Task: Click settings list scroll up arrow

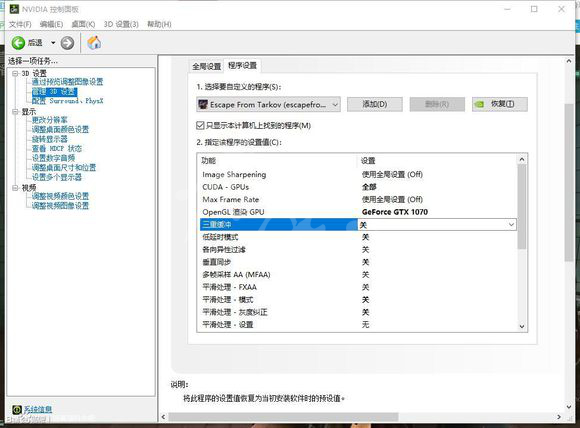Action: [x=522, y=159]
